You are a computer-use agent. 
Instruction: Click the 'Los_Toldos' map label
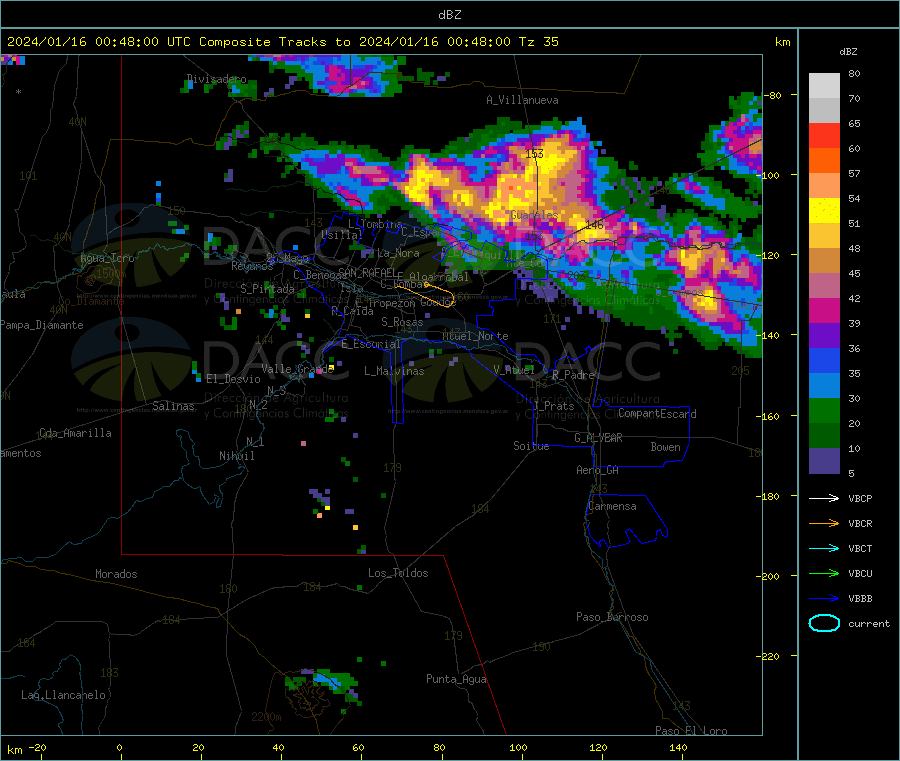398,573
